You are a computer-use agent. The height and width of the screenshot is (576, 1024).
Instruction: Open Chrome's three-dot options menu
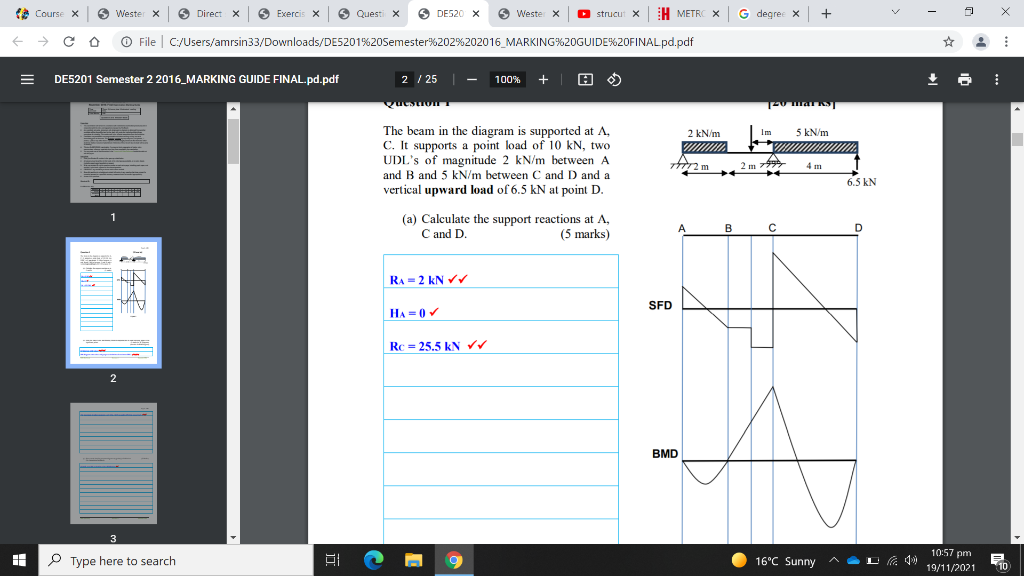pos(1006,44)
